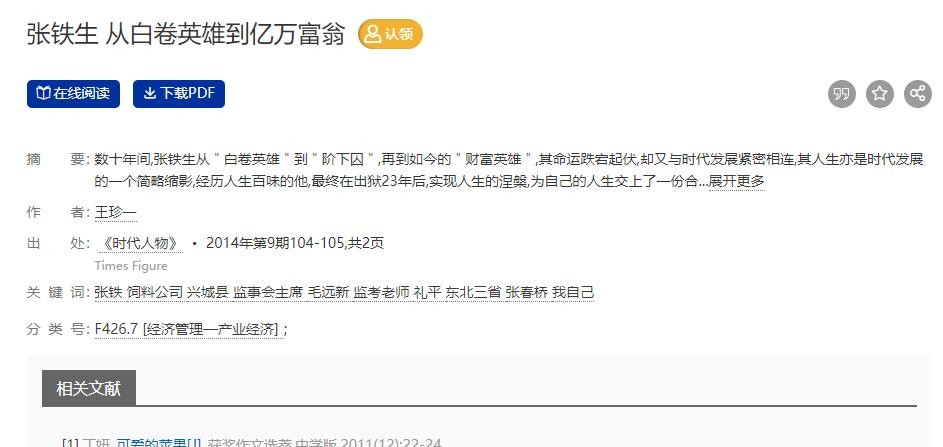Screen dimensions: 943x447
Task: Switch to 相关文献 tab
Action: [x=88, y=388]
